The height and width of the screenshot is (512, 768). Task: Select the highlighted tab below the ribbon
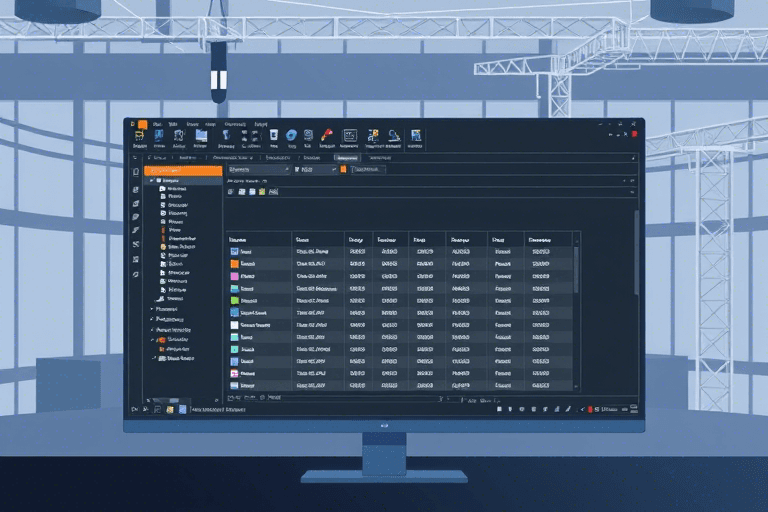(x=347, y=157)
